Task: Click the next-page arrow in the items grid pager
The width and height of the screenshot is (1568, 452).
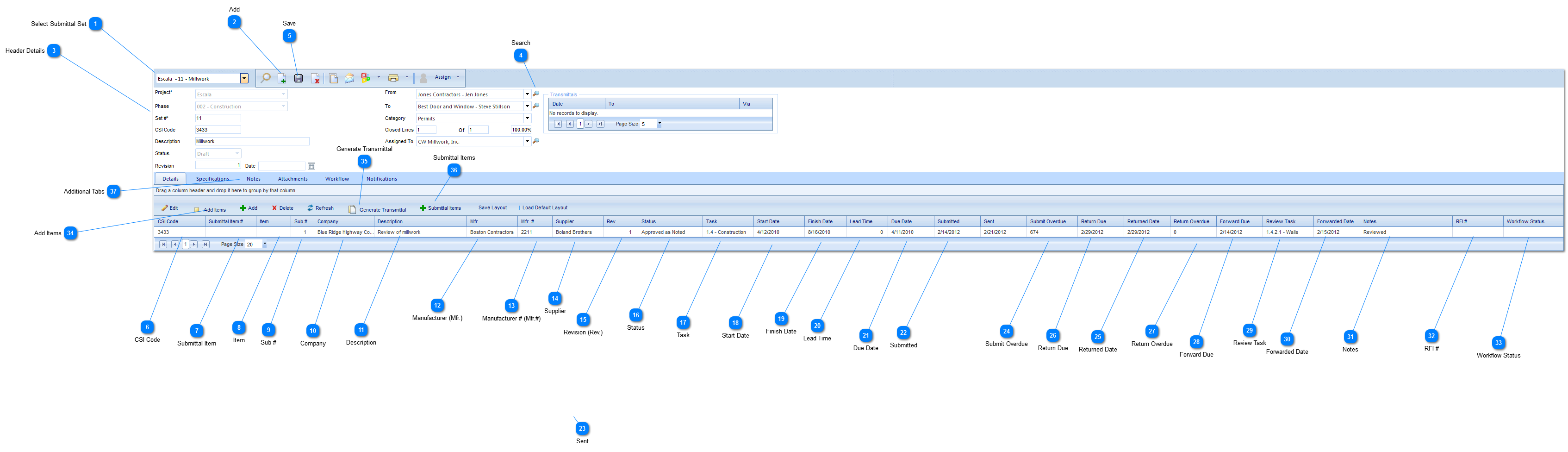Action: (x=193, y=244)
